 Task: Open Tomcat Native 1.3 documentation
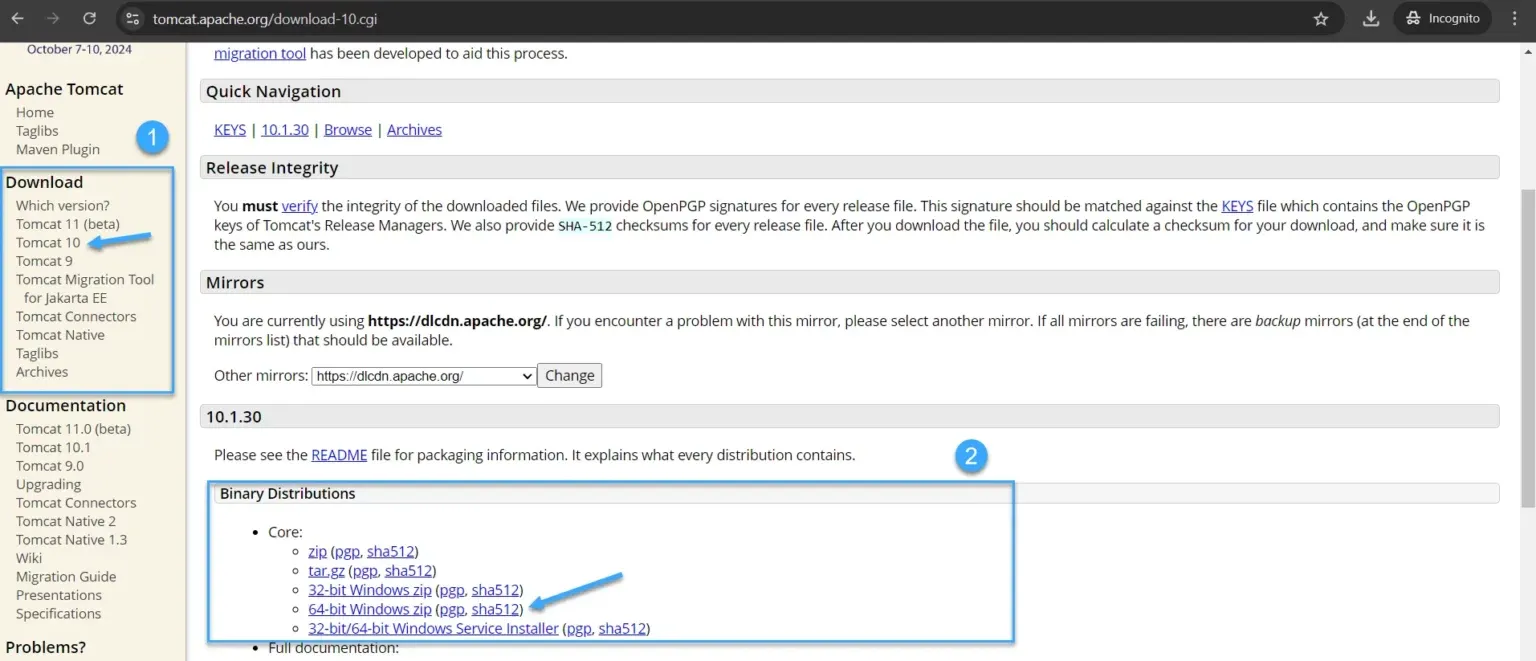click(71, 540)
